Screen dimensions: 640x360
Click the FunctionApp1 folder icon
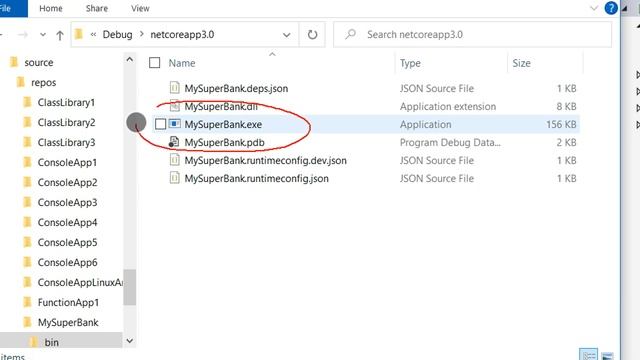(27, 302)
